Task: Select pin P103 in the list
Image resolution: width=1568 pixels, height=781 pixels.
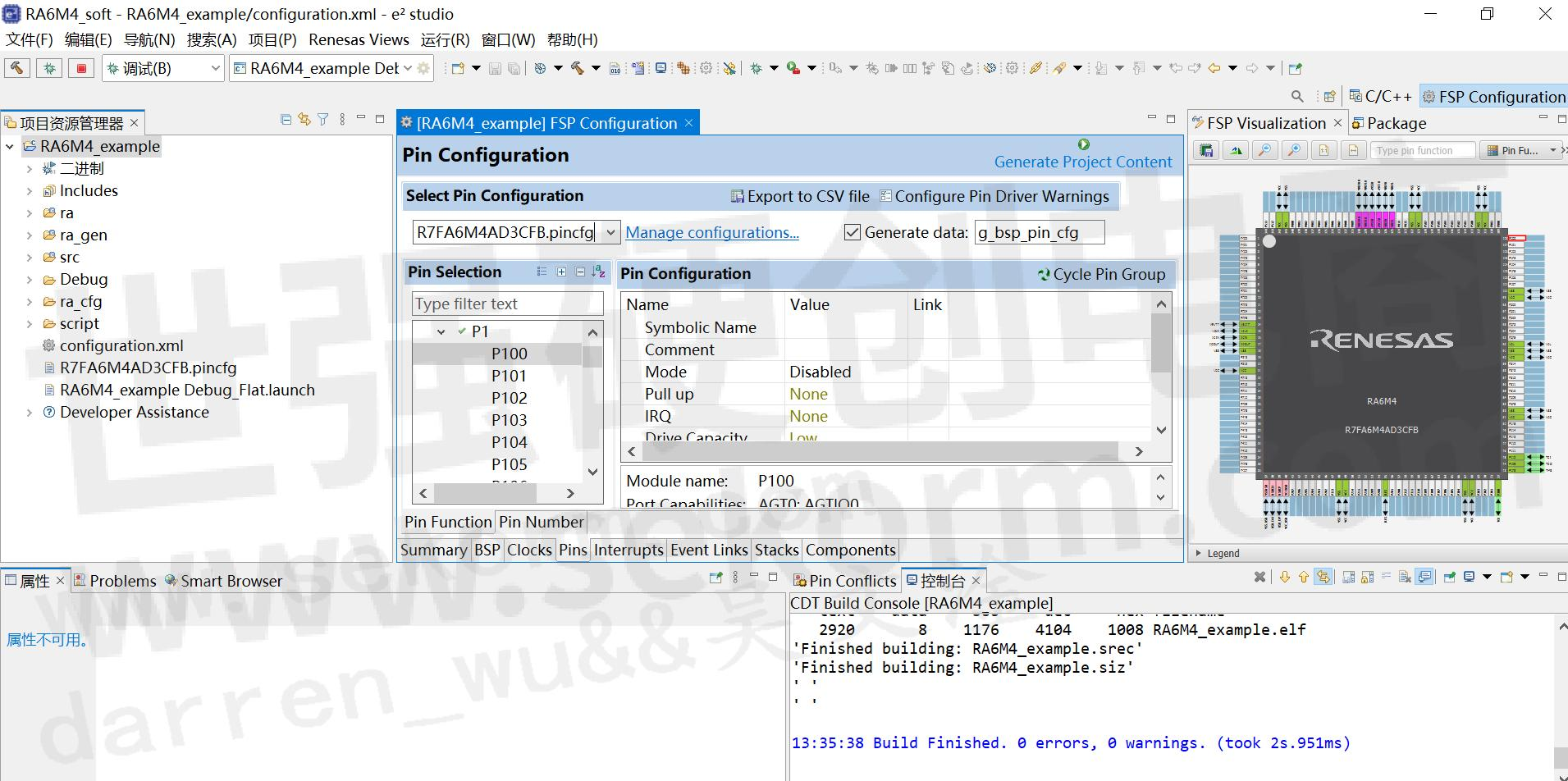Action: point(509,420)
